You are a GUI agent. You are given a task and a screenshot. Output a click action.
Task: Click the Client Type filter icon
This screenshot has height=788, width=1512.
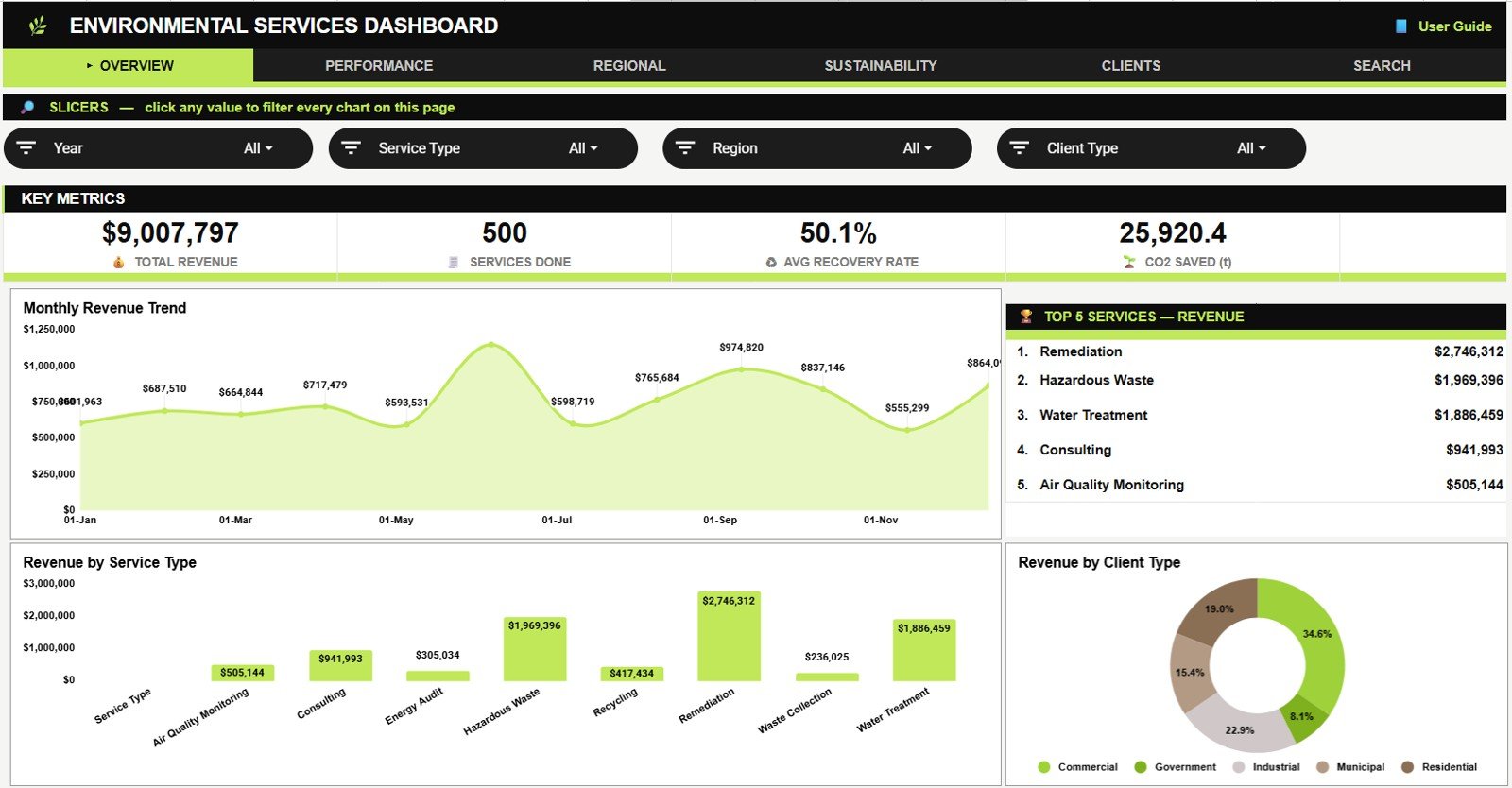point(1020,148)
